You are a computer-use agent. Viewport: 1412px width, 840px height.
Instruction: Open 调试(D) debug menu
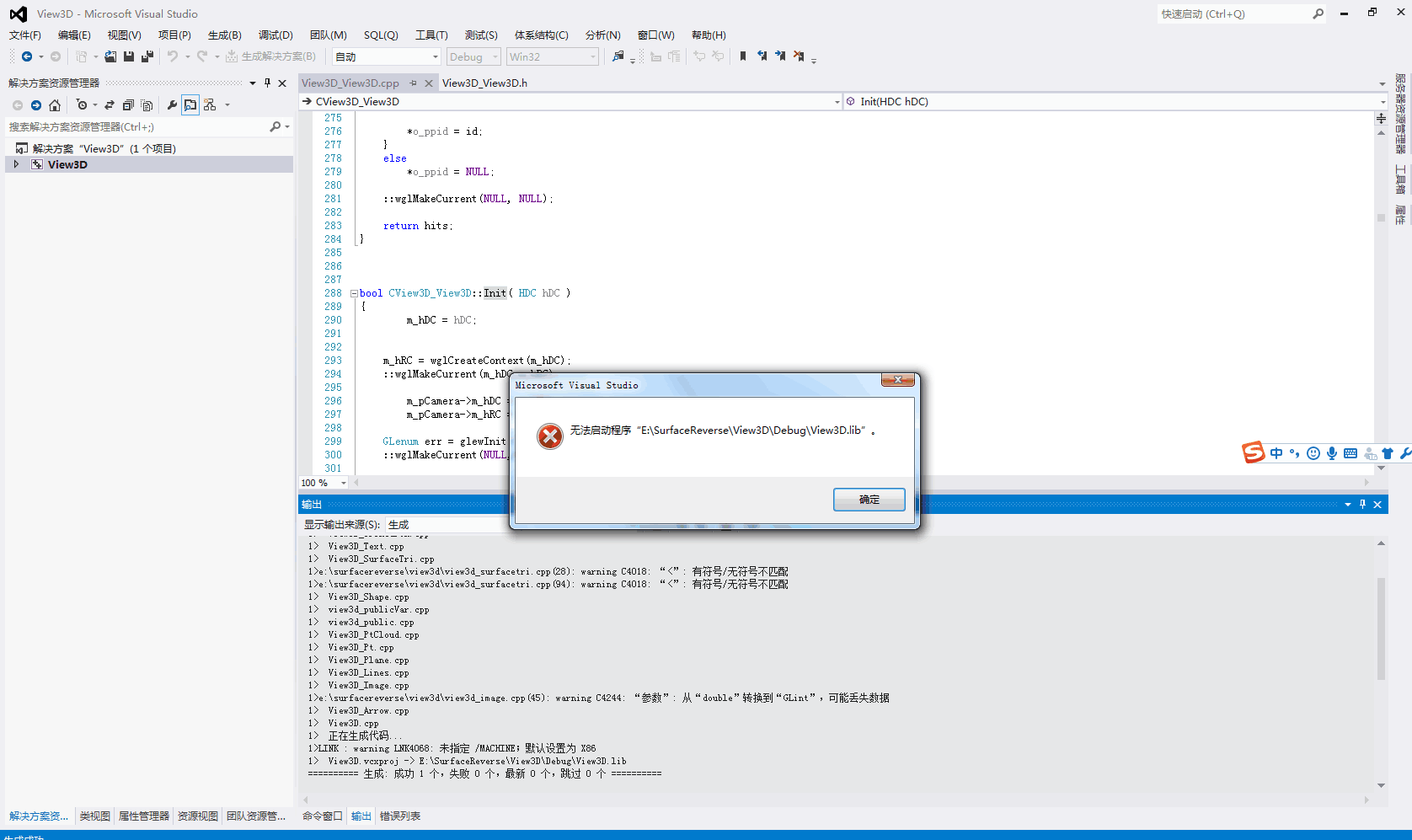point(275,35)
